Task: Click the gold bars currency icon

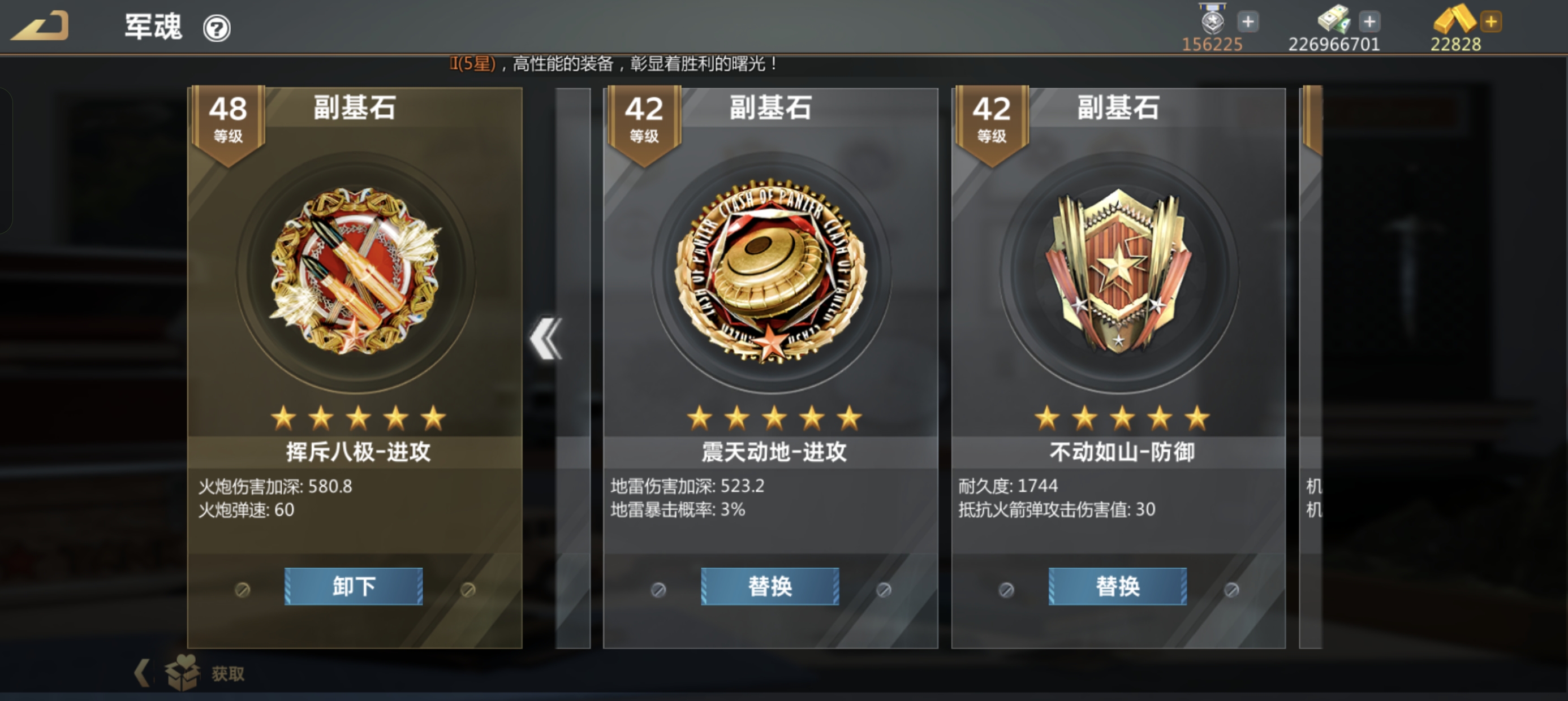Action: (x=1454, y=18)
